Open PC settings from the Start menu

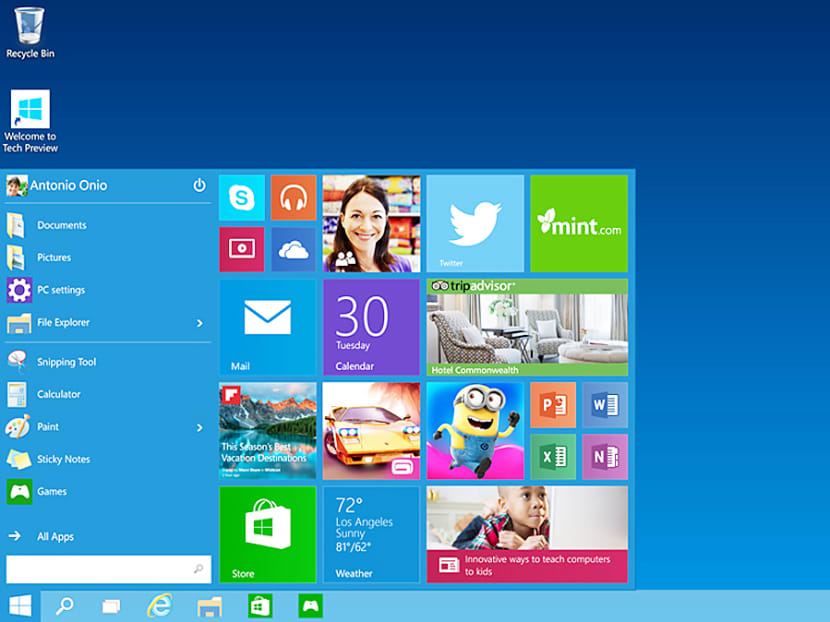(109, 290)
